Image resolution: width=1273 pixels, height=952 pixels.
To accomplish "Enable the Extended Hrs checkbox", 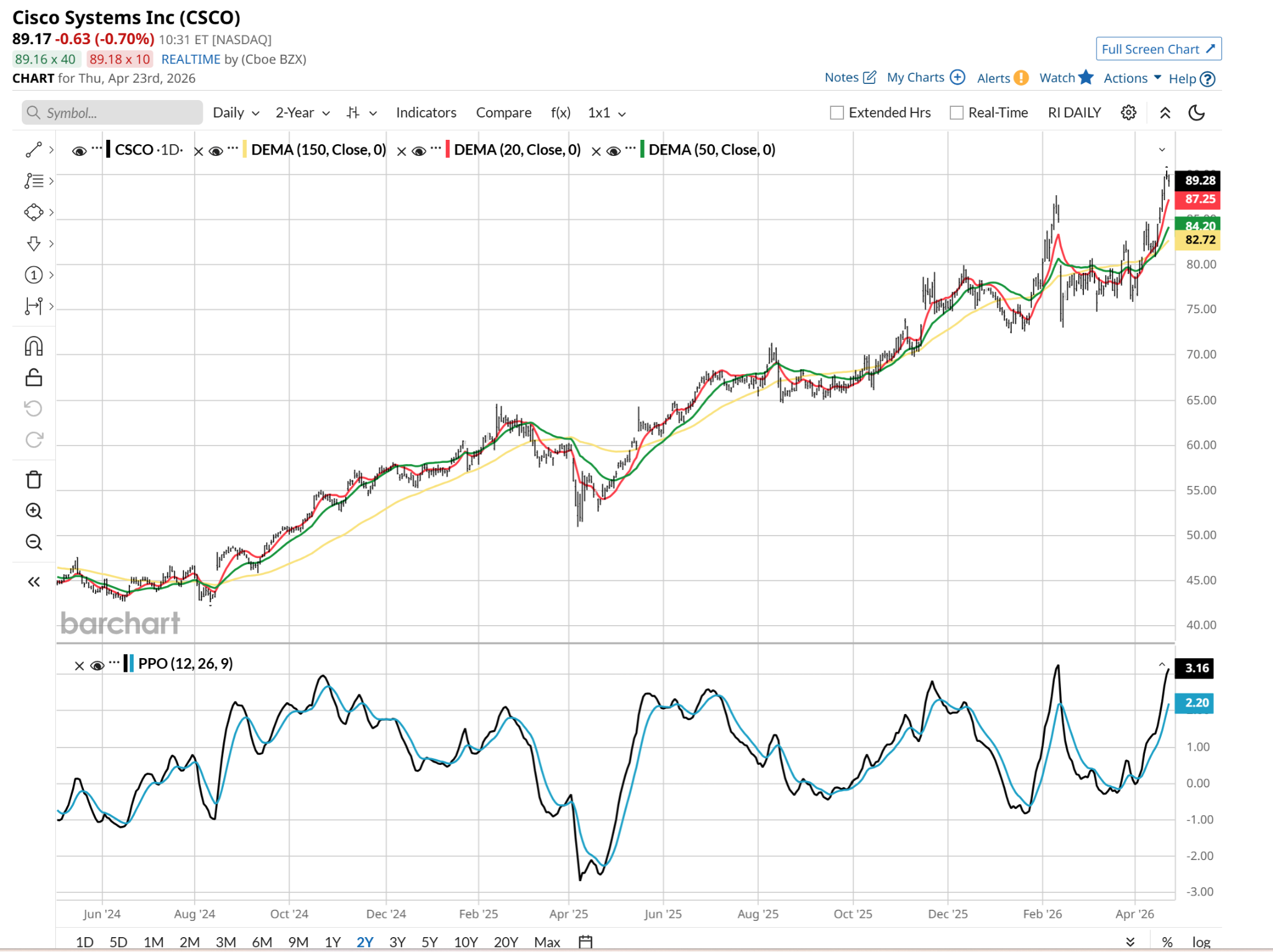I will click(837, 112).
